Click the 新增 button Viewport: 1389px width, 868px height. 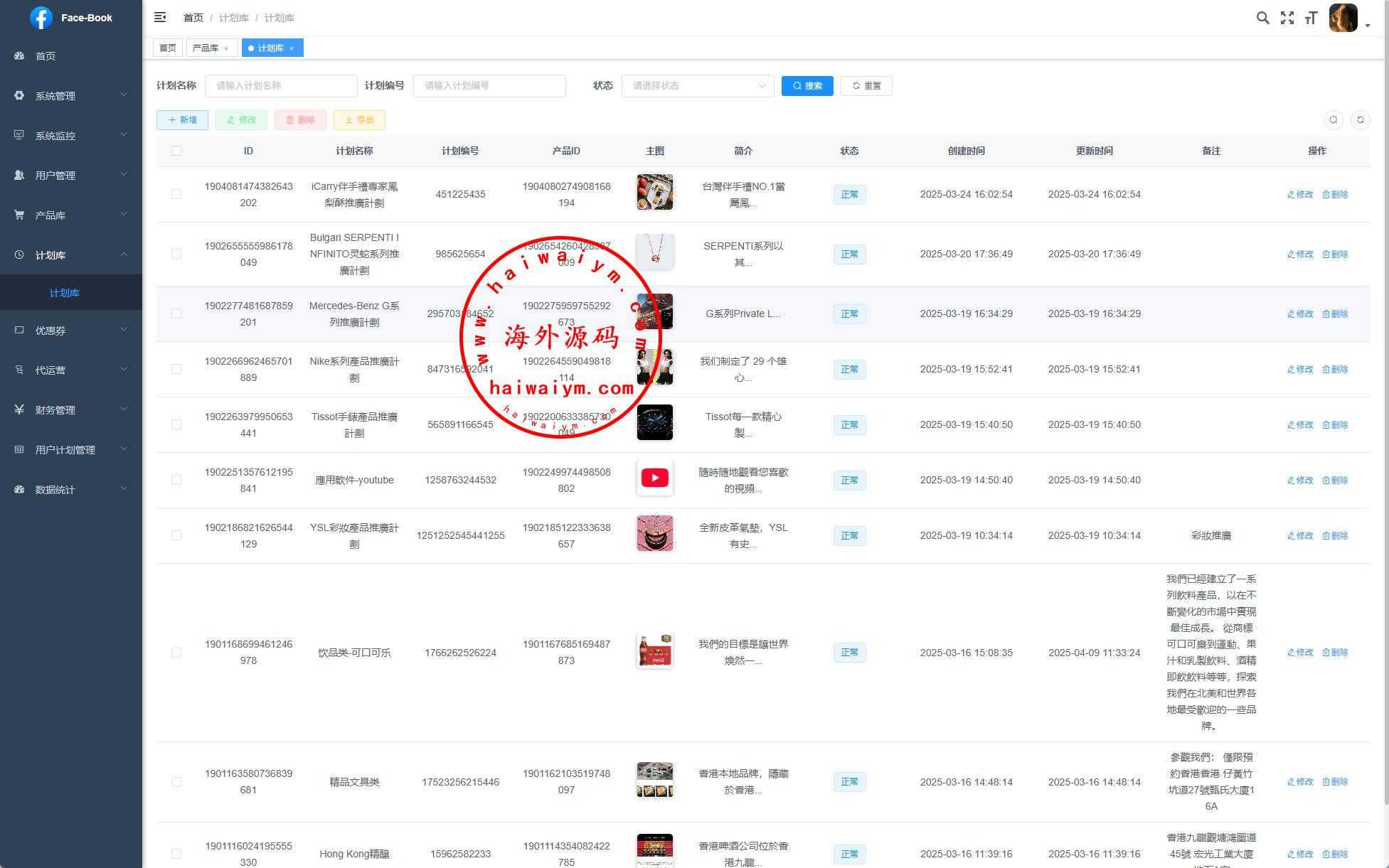coord(182,120)
